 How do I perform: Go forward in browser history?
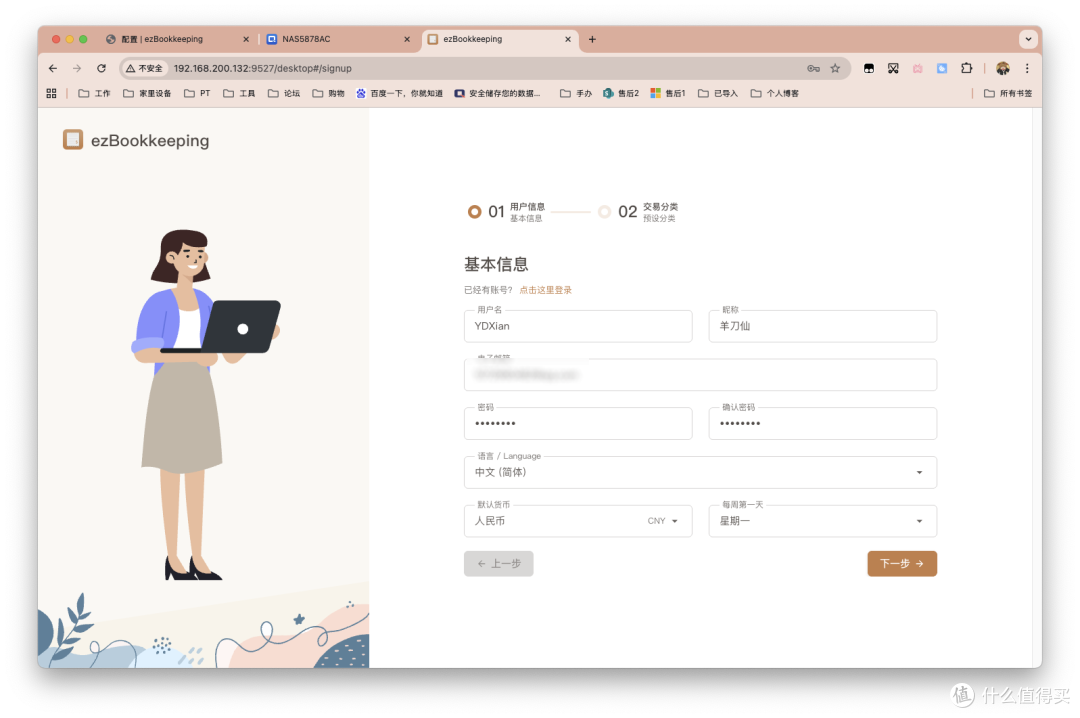pos(77,68)
